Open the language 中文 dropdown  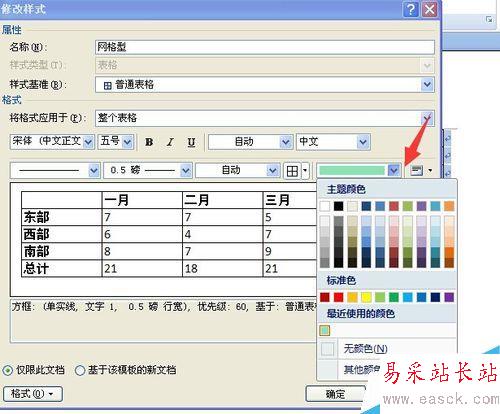coord(363,142)
